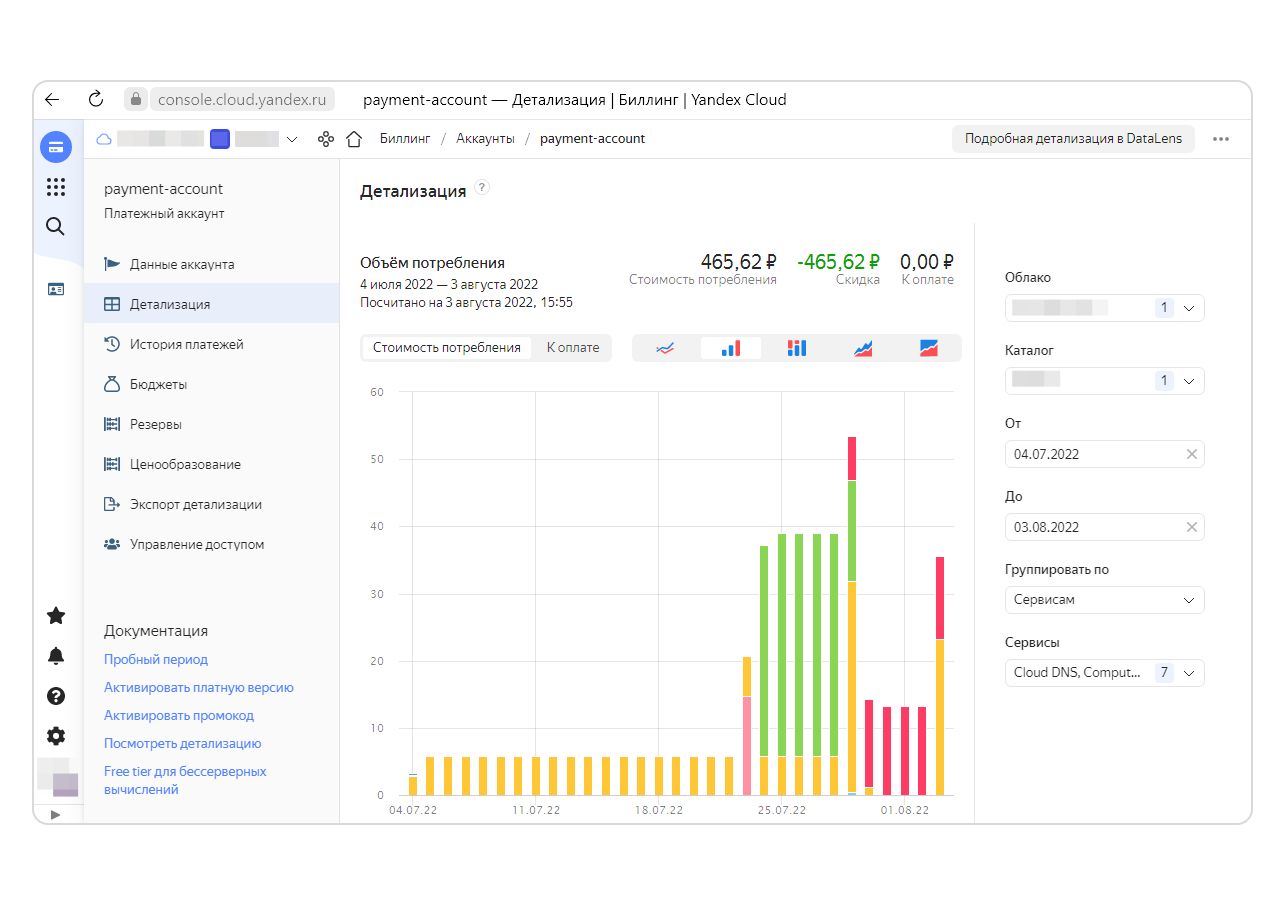Screen dimensions: 1285x905
Task: Expand the cloud/catalog selector chevron
Action: [292, 139]
